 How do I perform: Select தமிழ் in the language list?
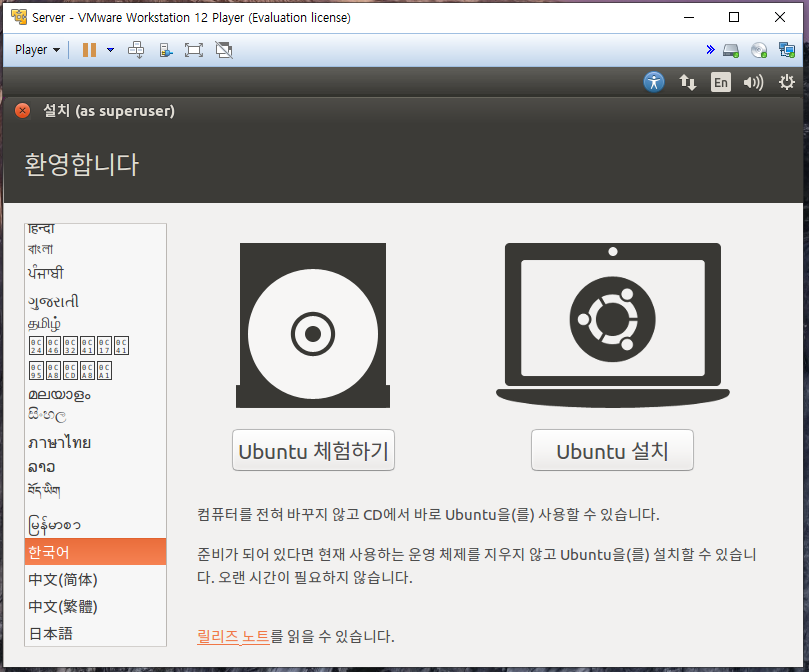95,324
